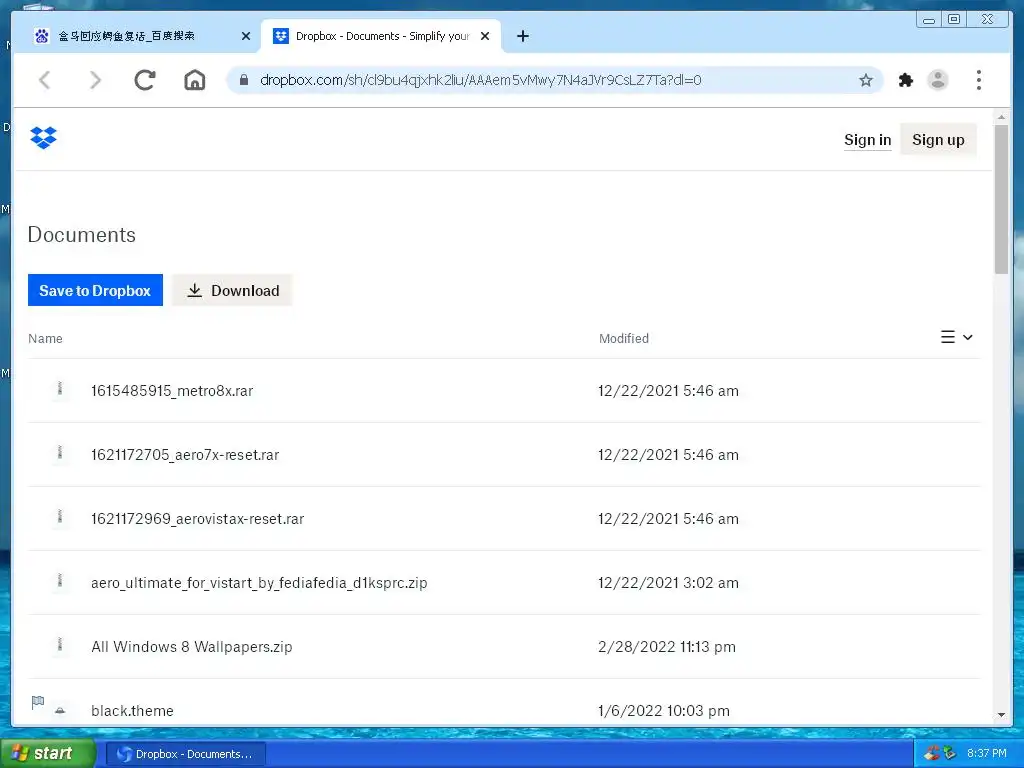
Task: Click the Documents folder heading
Action: pyautogui.click(x=82, y=234)
